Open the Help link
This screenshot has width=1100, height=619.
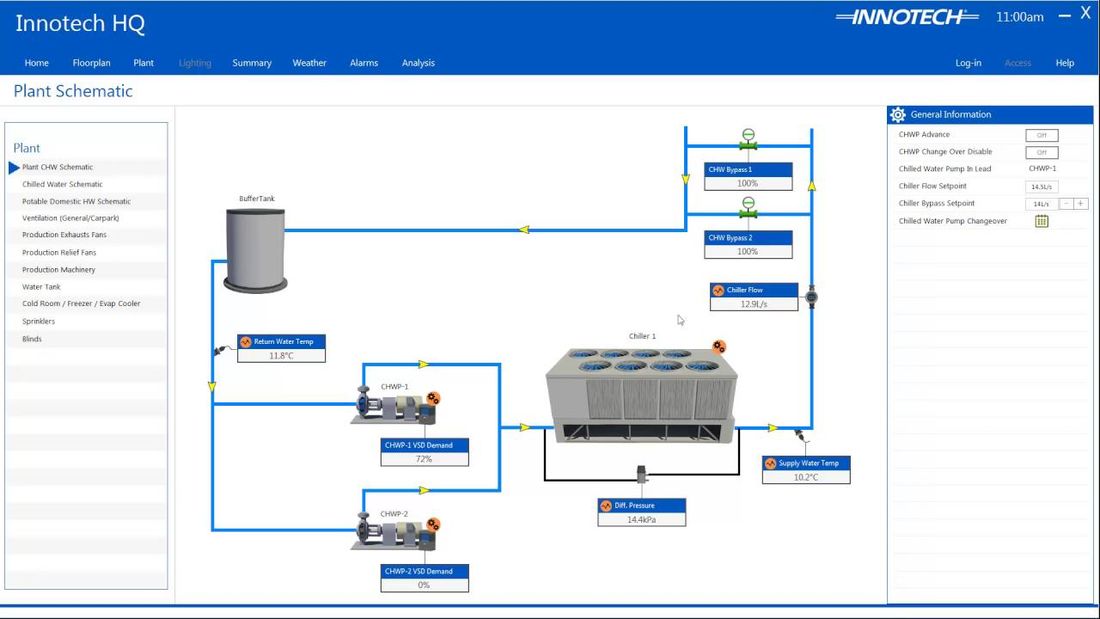point(1064,62)
